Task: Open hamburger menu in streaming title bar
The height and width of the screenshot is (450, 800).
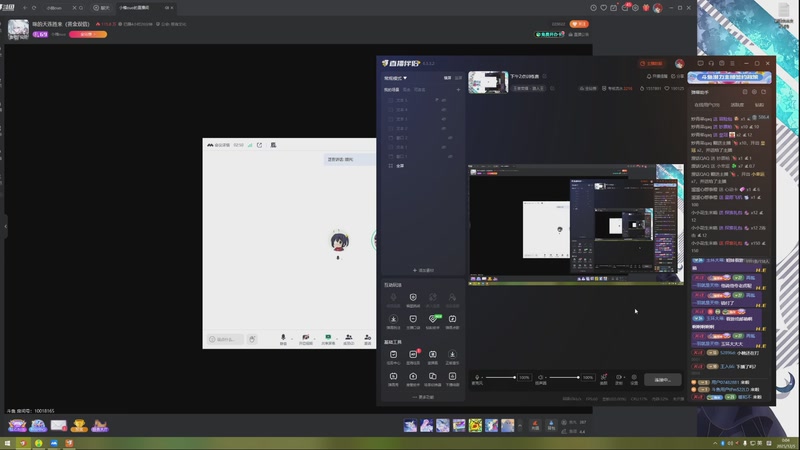Action: point(732,64)
